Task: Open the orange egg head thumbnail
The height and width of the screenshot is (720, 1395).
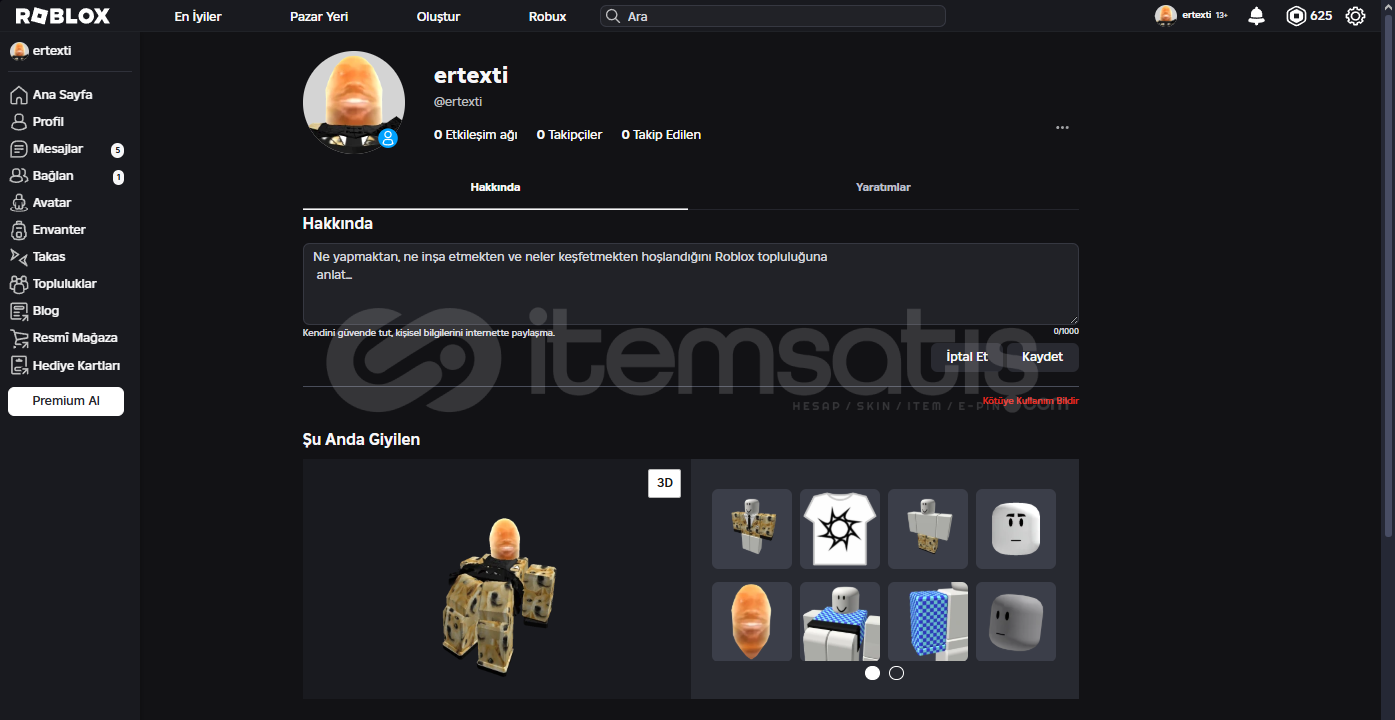Action: click(752, 622)
